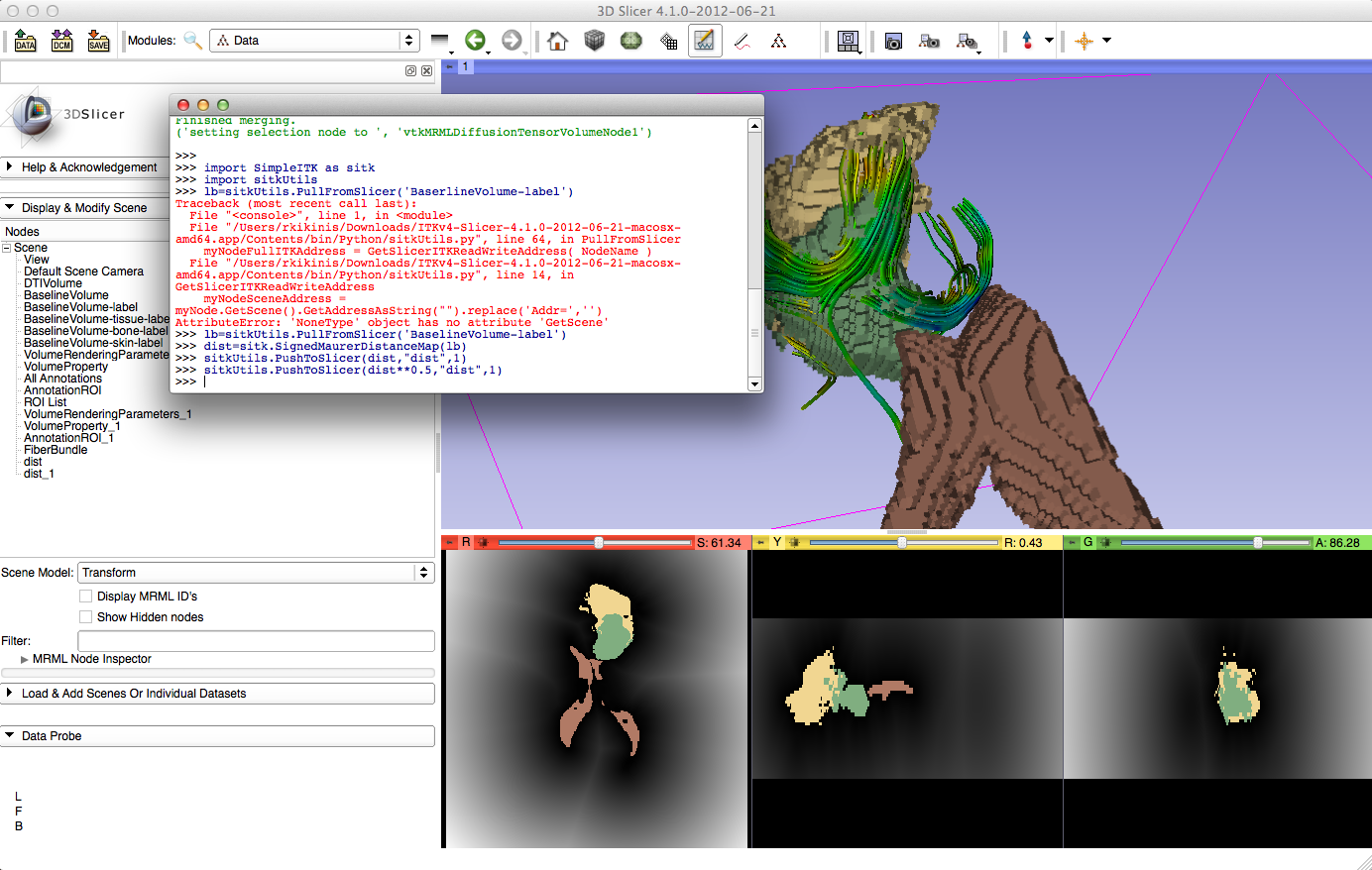Select the FiberBundle node in the tree

coord(56,450)
